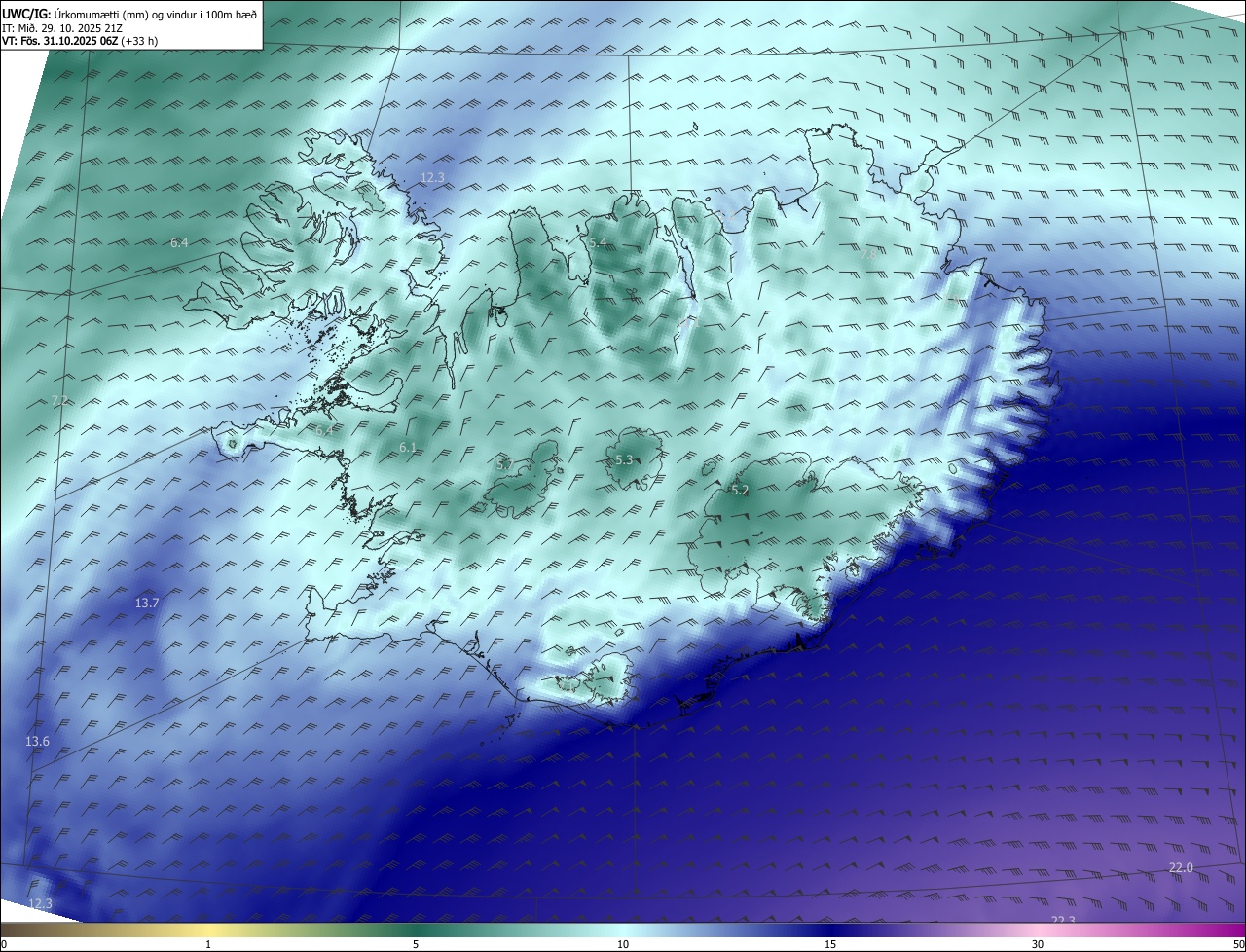Click the 'UWC/IG: Úrkomumætti (mm)' title line
Image resolution: width=1246 pixels, height=952 pixels.
(129, 14)
